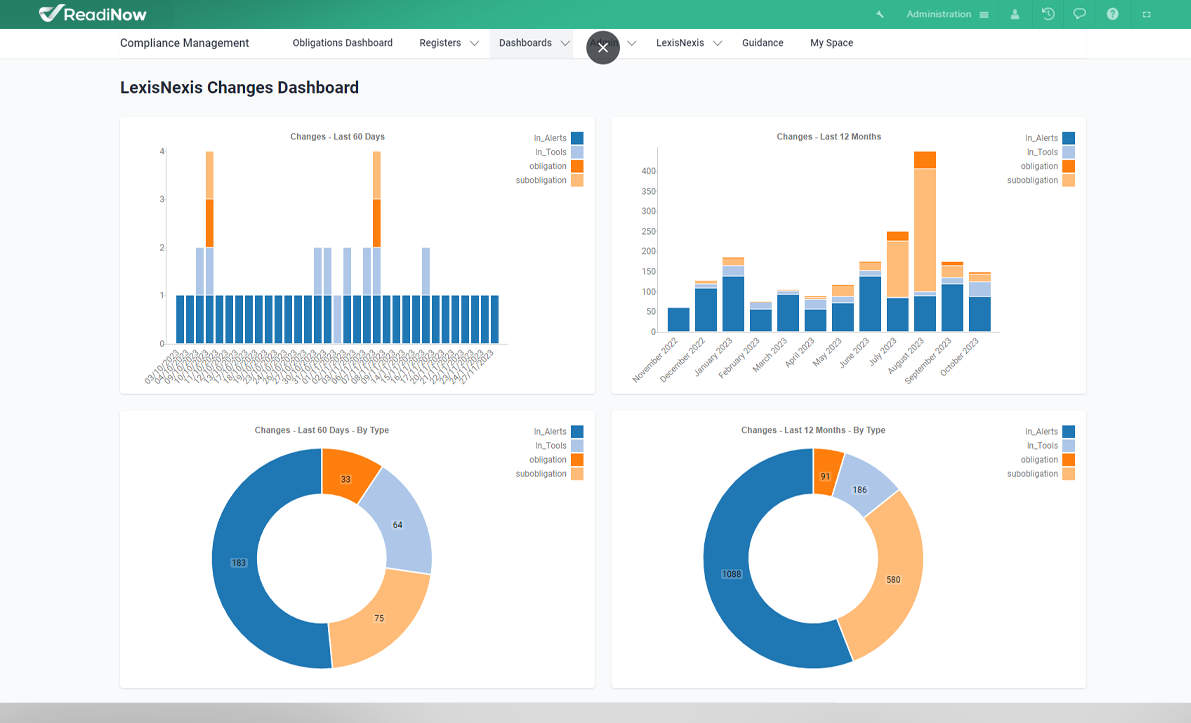The width and height of the screenshot is (1191, 723).
Task: Open the user profile icon
Action: 1015,14
